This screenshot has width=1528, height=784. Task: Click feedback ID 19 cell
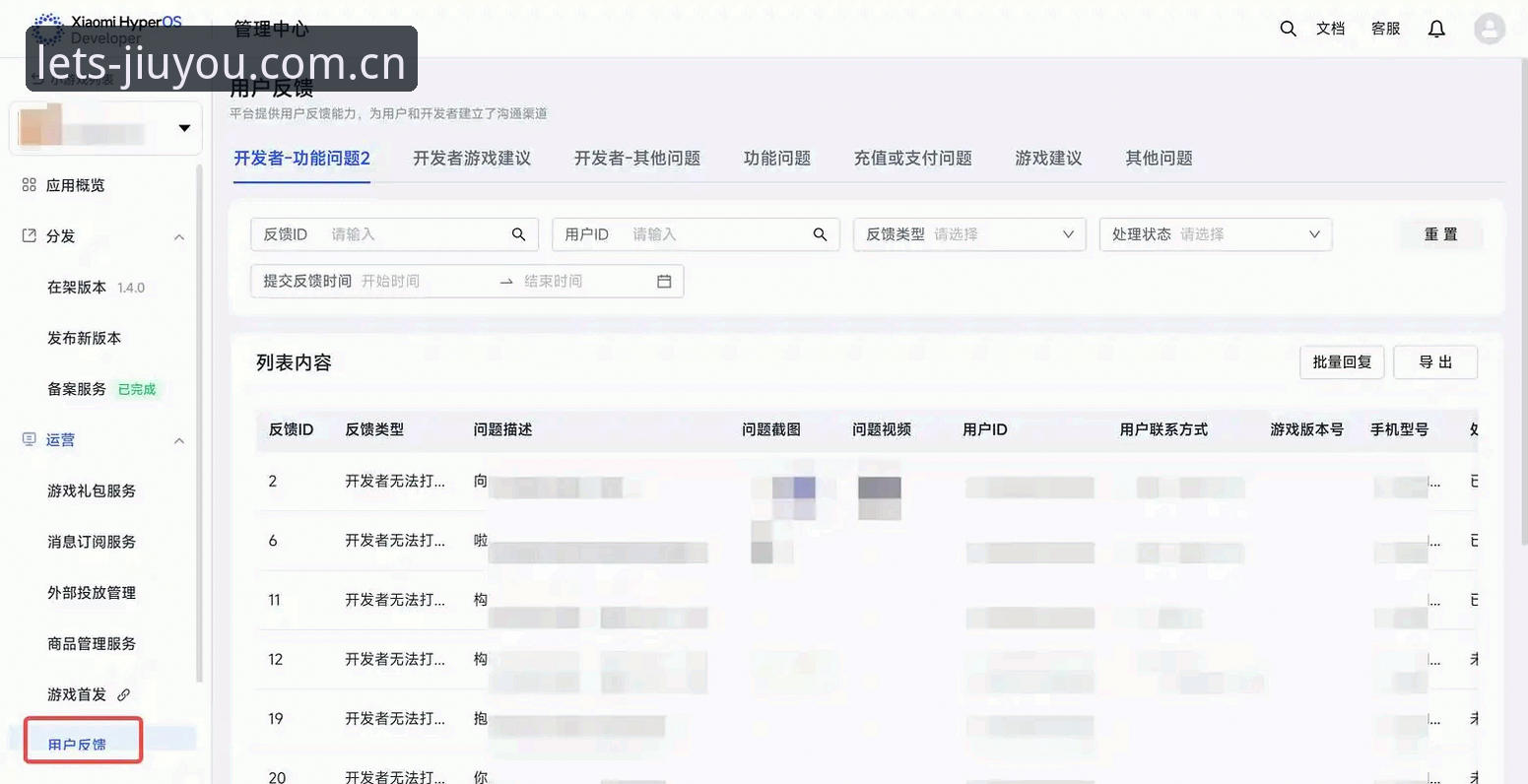tap(276, 718)
